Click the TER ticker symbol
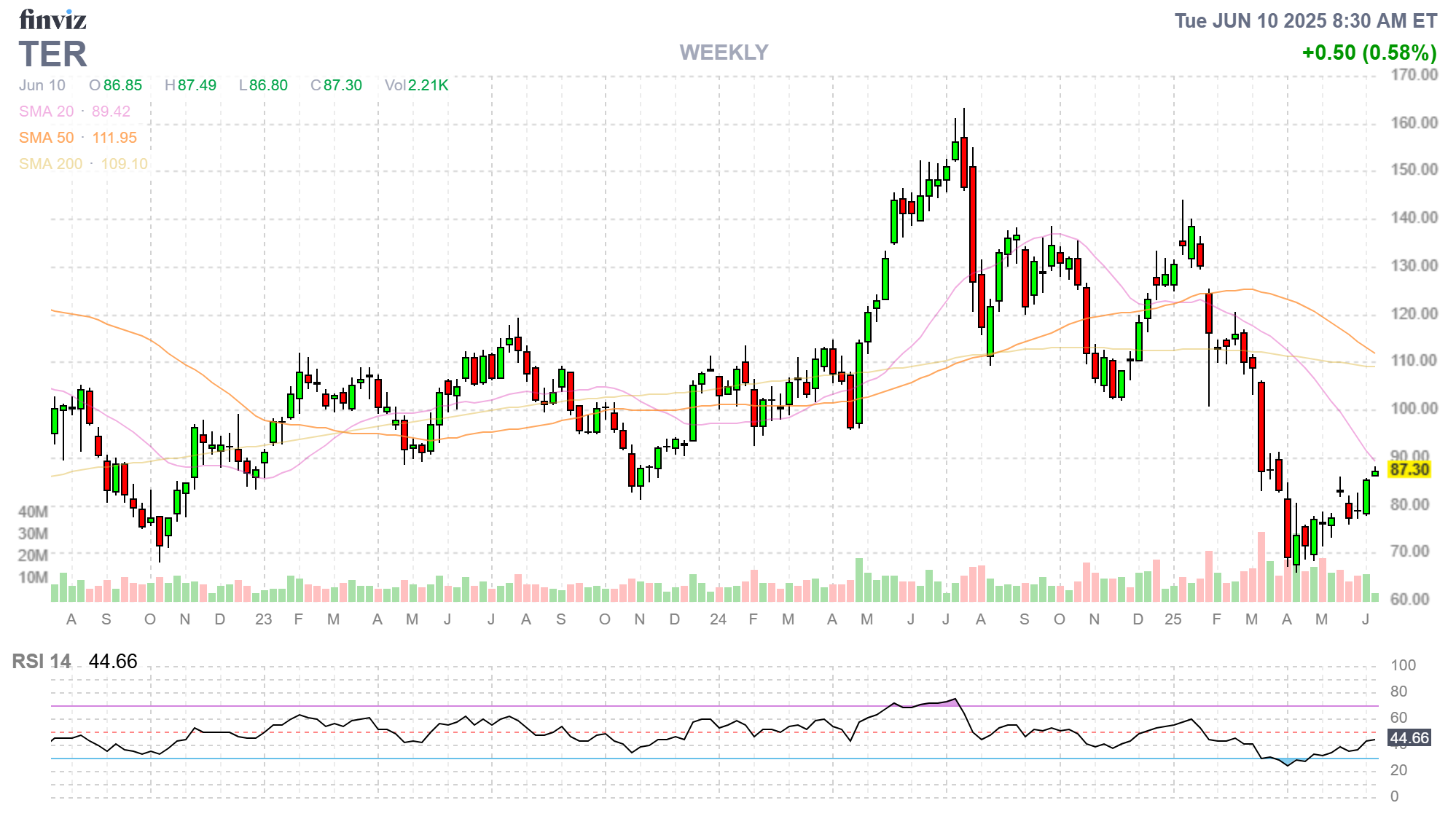 pyautogui.click(x=52, y=55)
